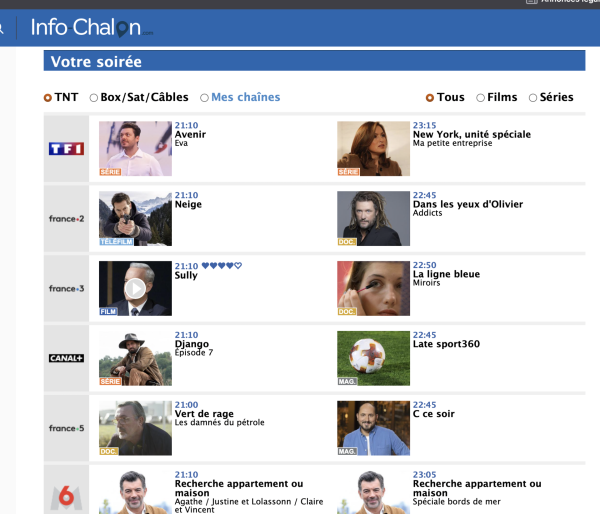
Task: Open 21:10 Recherche appartement ou maison title
Action: (239, 488)
